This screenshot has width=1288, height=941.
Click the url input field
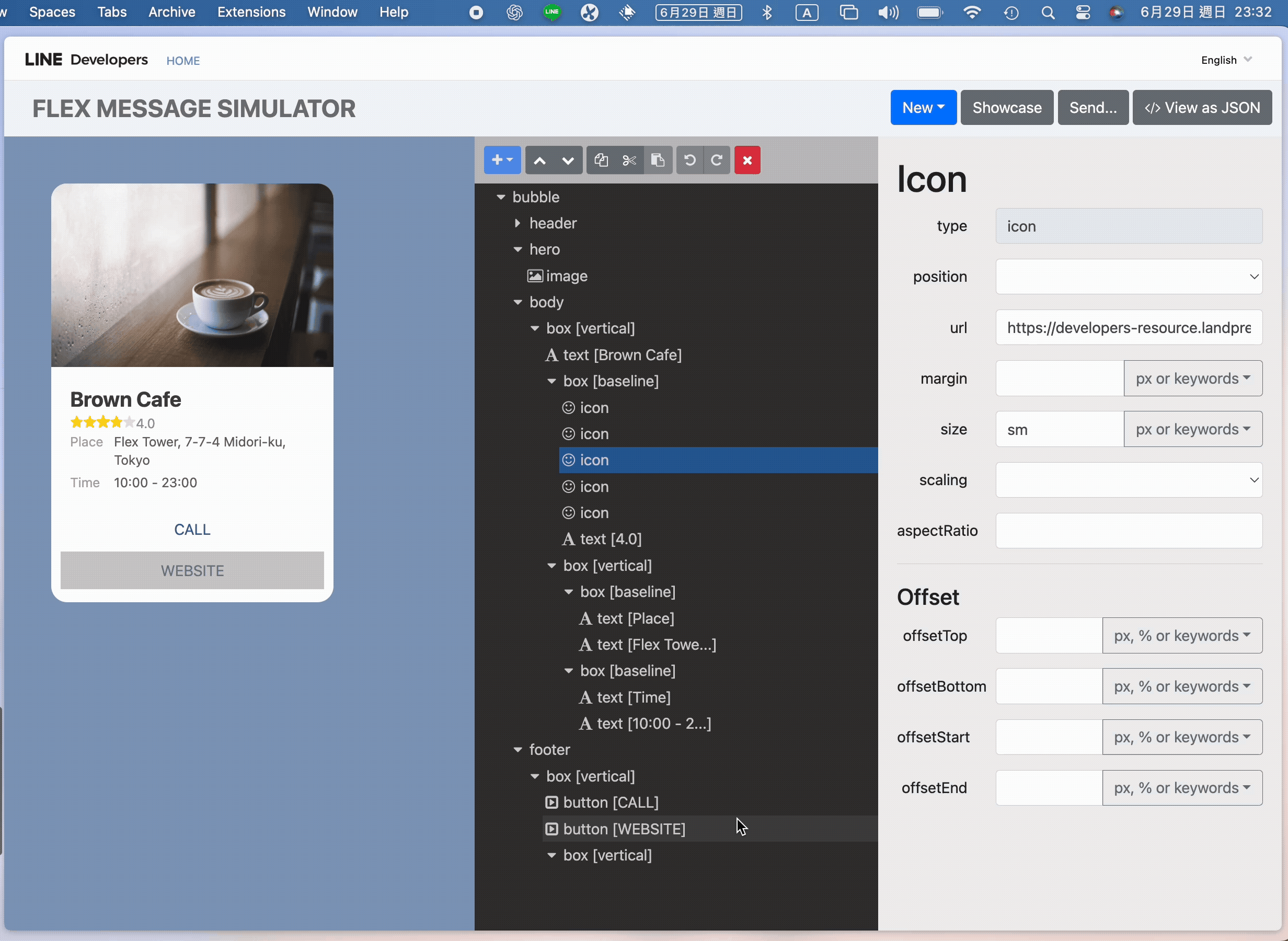[1129, 328]
